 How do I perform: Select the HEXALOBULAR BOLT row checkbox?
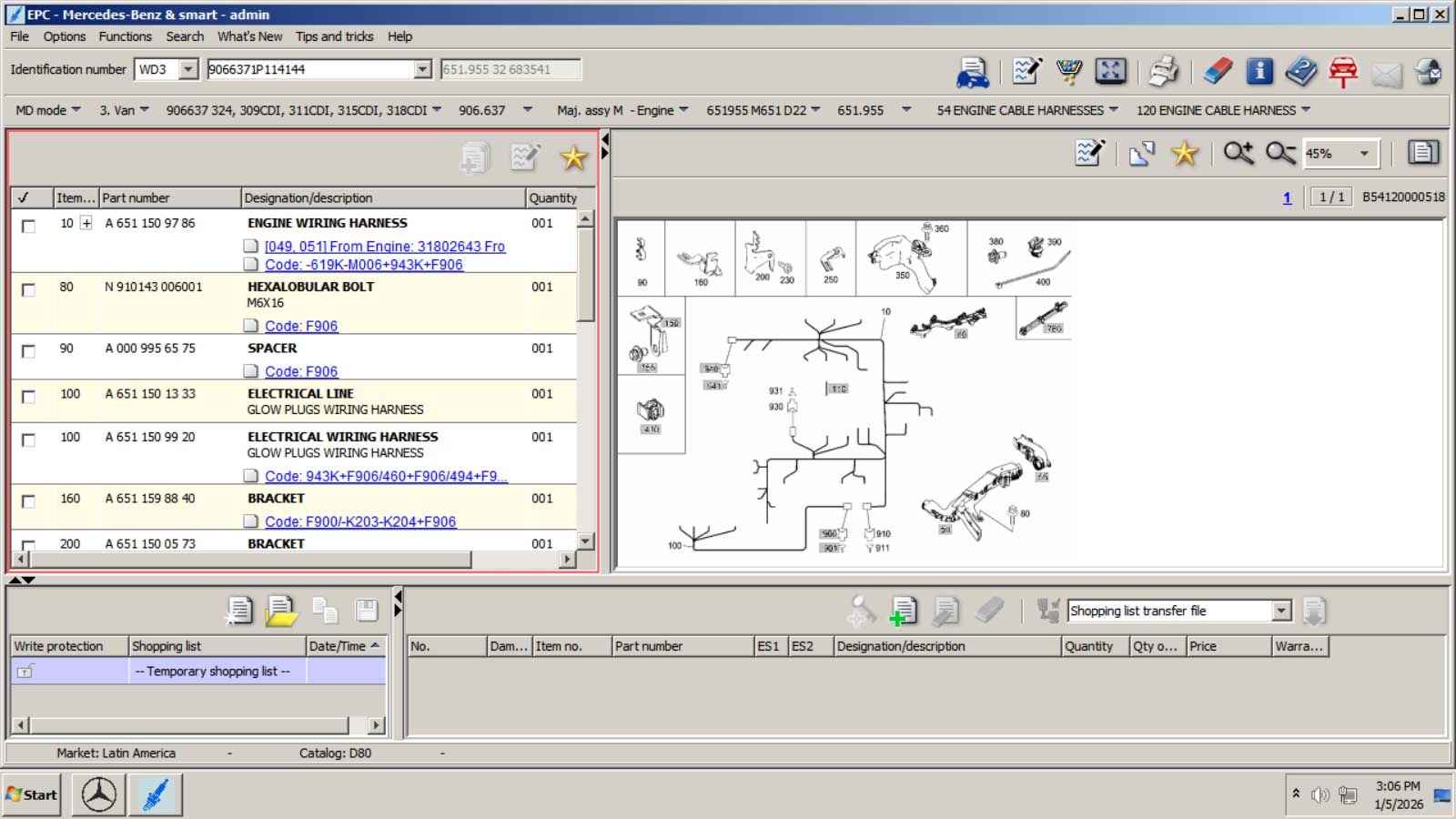click(x=28, y=289)
